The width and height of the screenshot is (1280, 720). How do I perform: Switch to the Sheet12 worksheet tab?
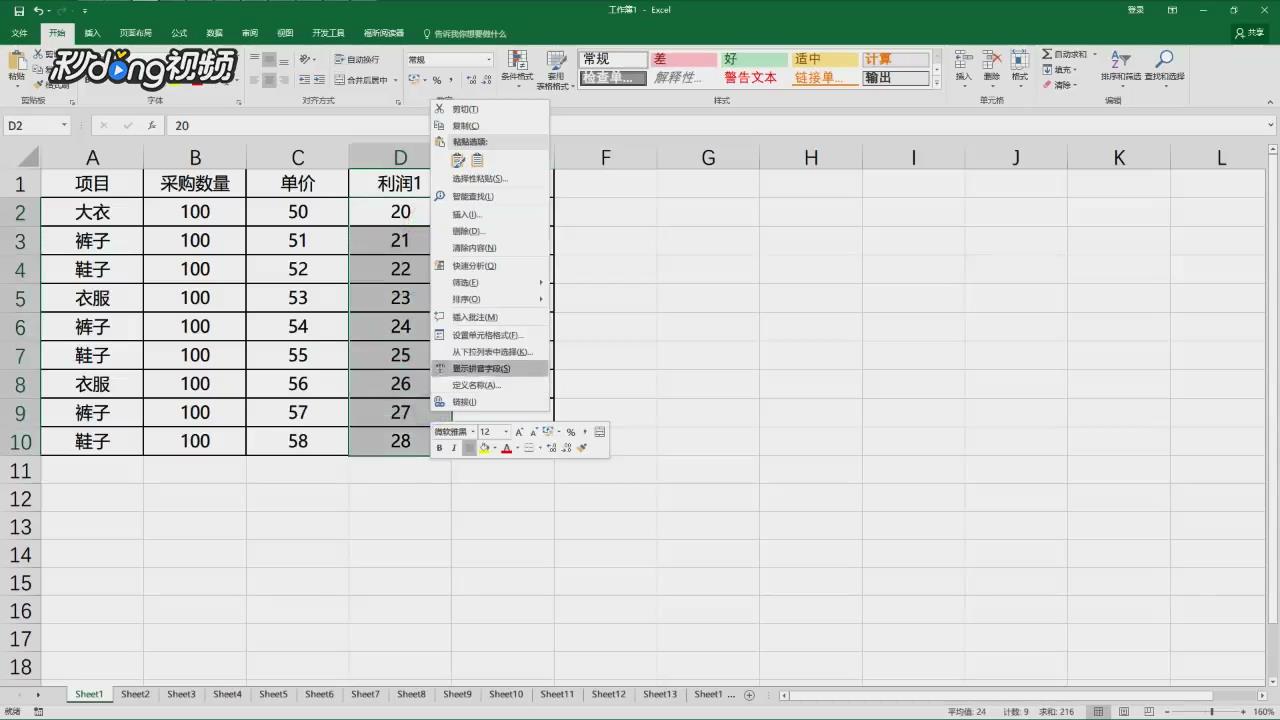click(x=608, y=694)
